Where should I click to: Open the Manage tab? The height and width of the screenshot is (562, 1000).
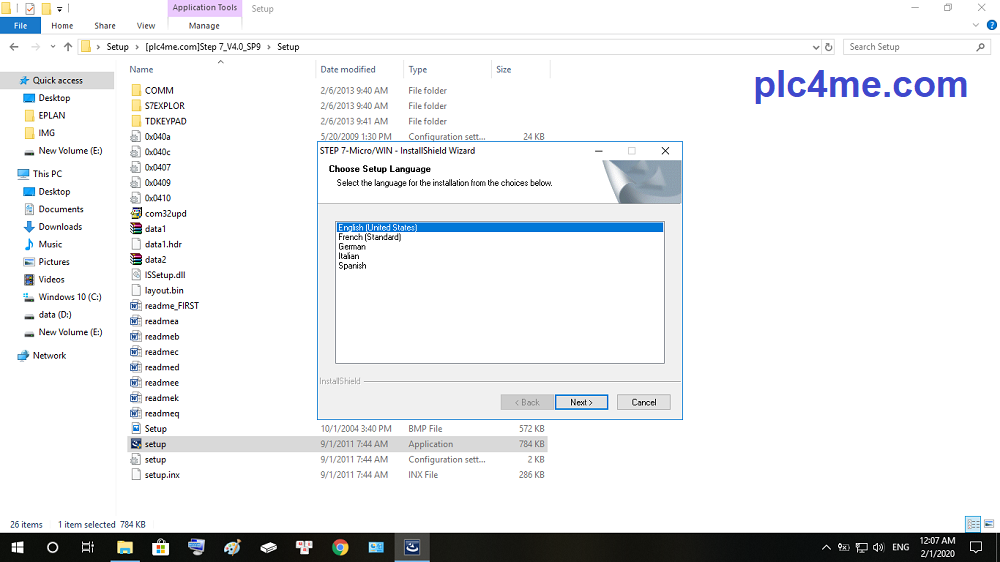click(204, 26)
